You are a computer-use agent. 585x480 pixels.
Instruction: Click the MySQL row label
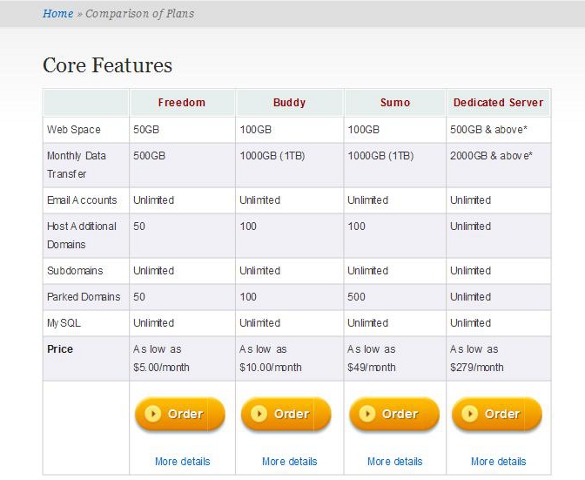[x=64, y=323]
